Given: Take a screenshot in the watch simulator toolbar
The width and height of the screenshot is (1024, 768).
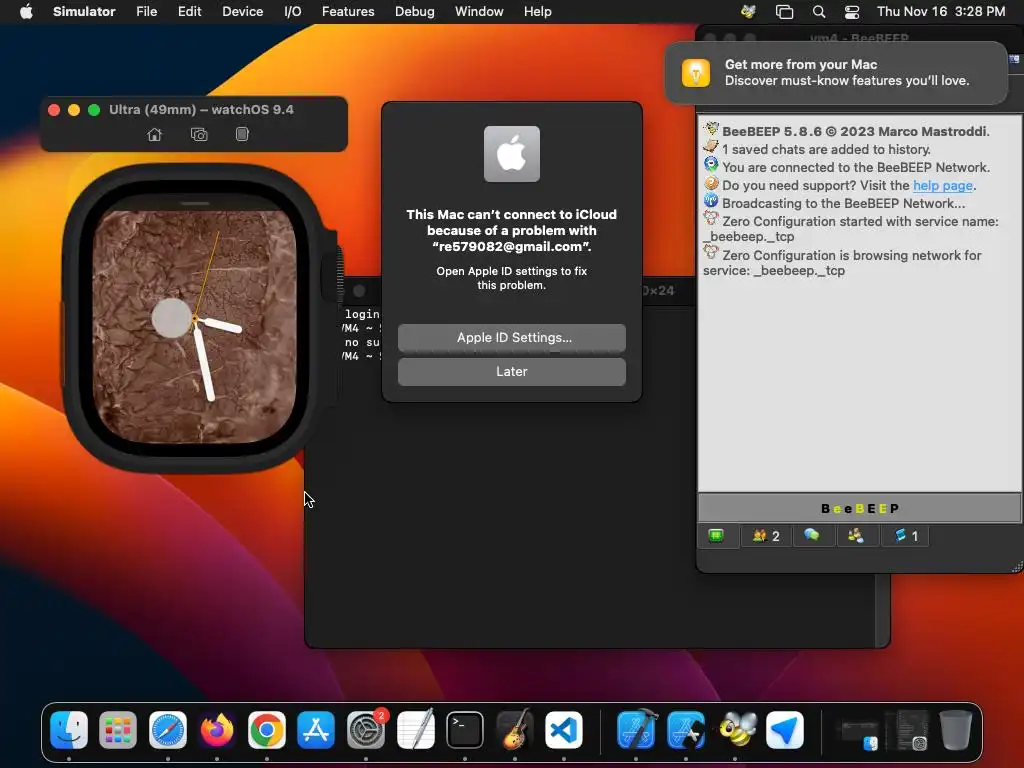Looking at the screenshot, I should [x=199, y=135].
